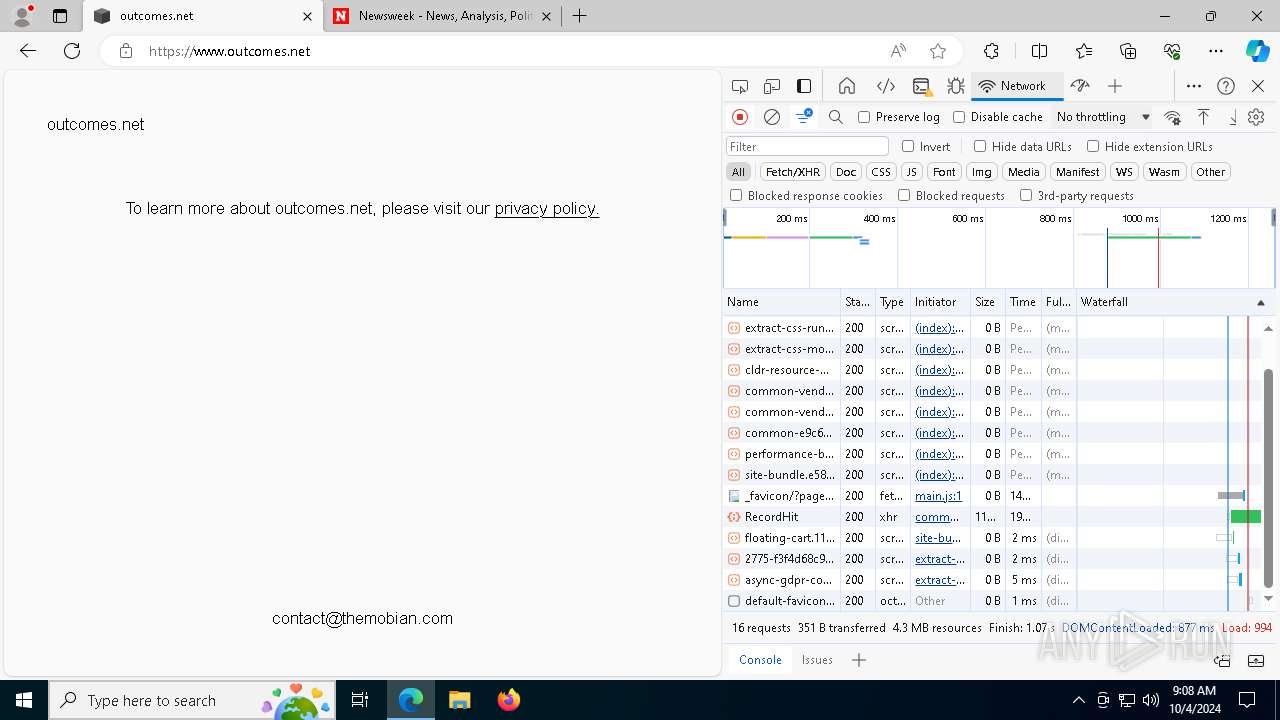The image size is (1280, 720).
Task: Open the Copilot sidebar icon
Action: [1257, 51]
